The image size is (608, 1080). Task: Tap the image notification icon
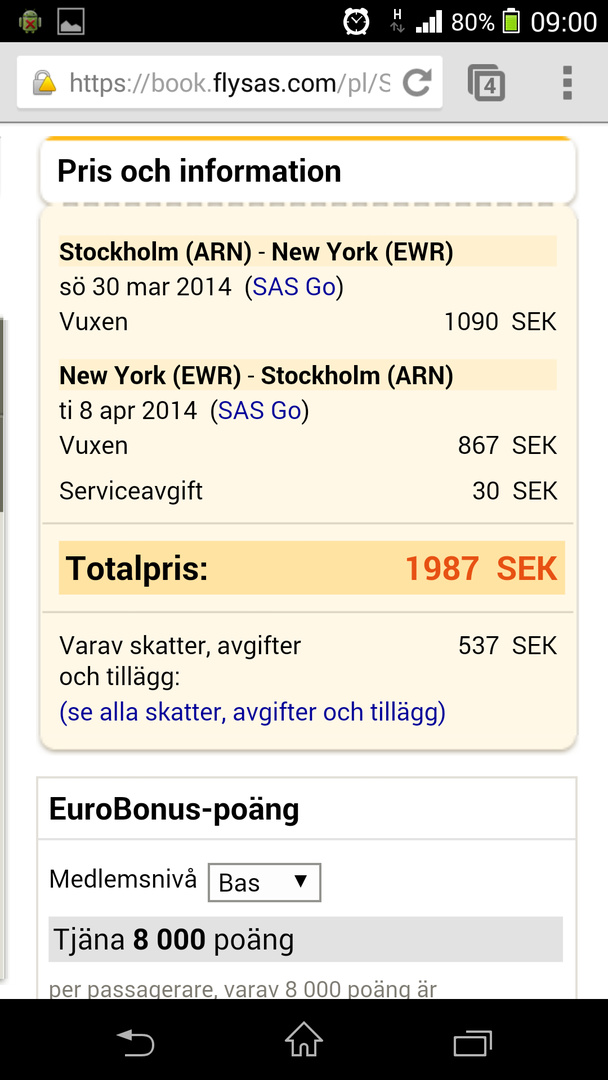click(71, 21)
